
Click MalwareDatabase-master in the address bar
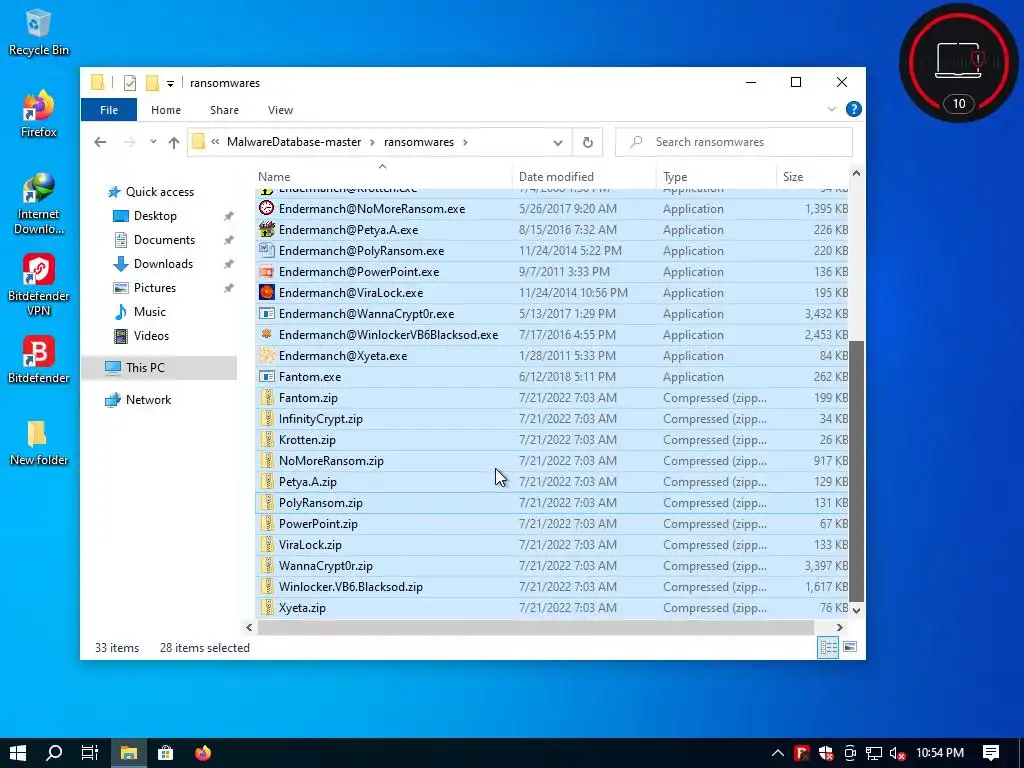tap(294, 142)
